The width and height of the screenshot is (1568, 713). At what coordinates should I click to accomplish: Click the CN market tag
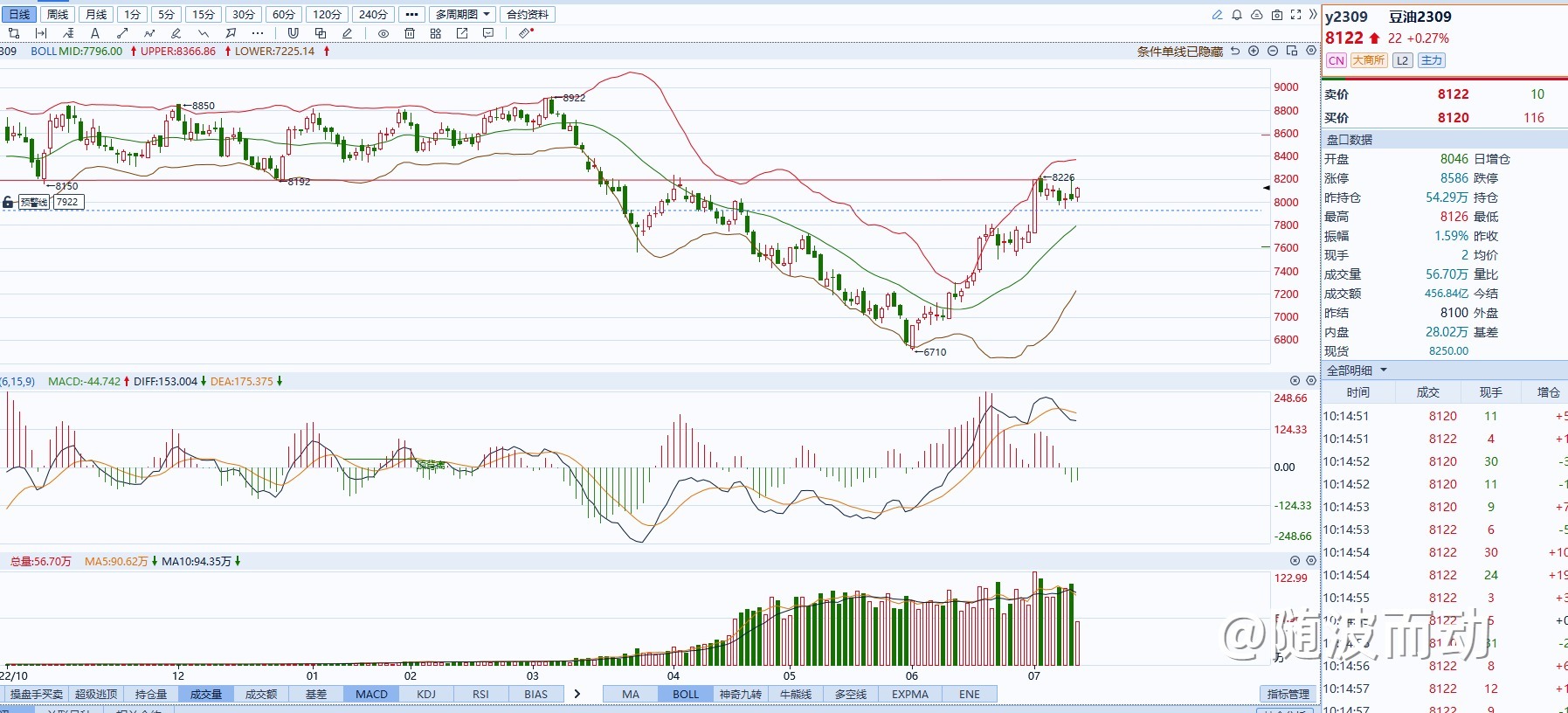(1337, 60)
